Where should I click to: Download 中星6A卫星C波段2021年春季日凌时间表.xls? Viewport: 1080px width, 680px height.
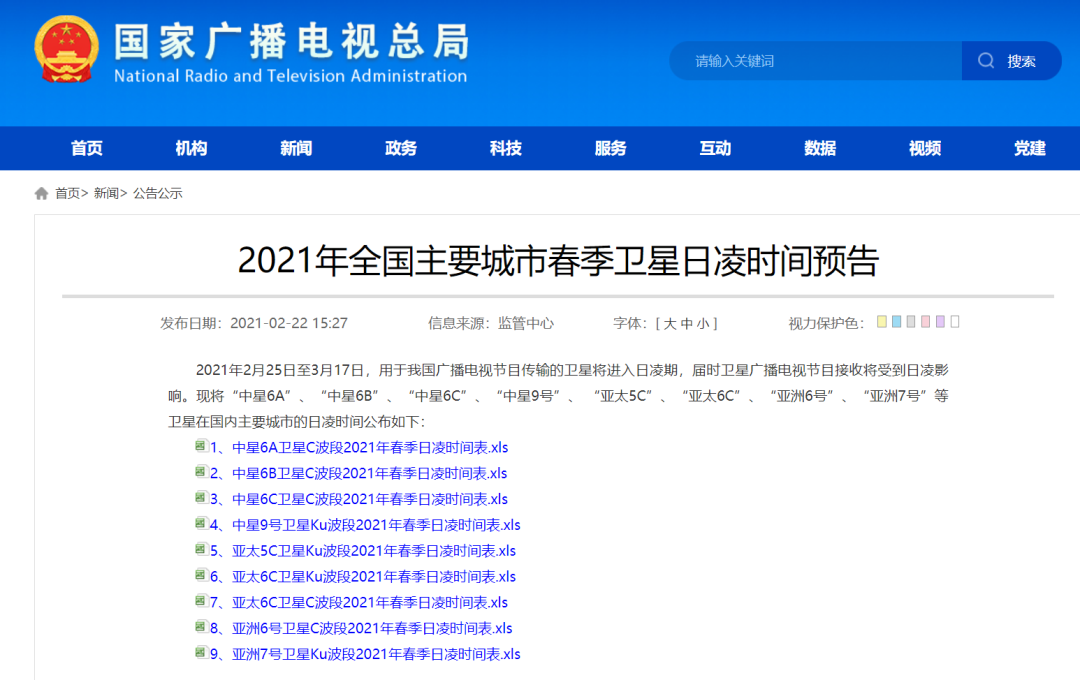coord(359,448)
